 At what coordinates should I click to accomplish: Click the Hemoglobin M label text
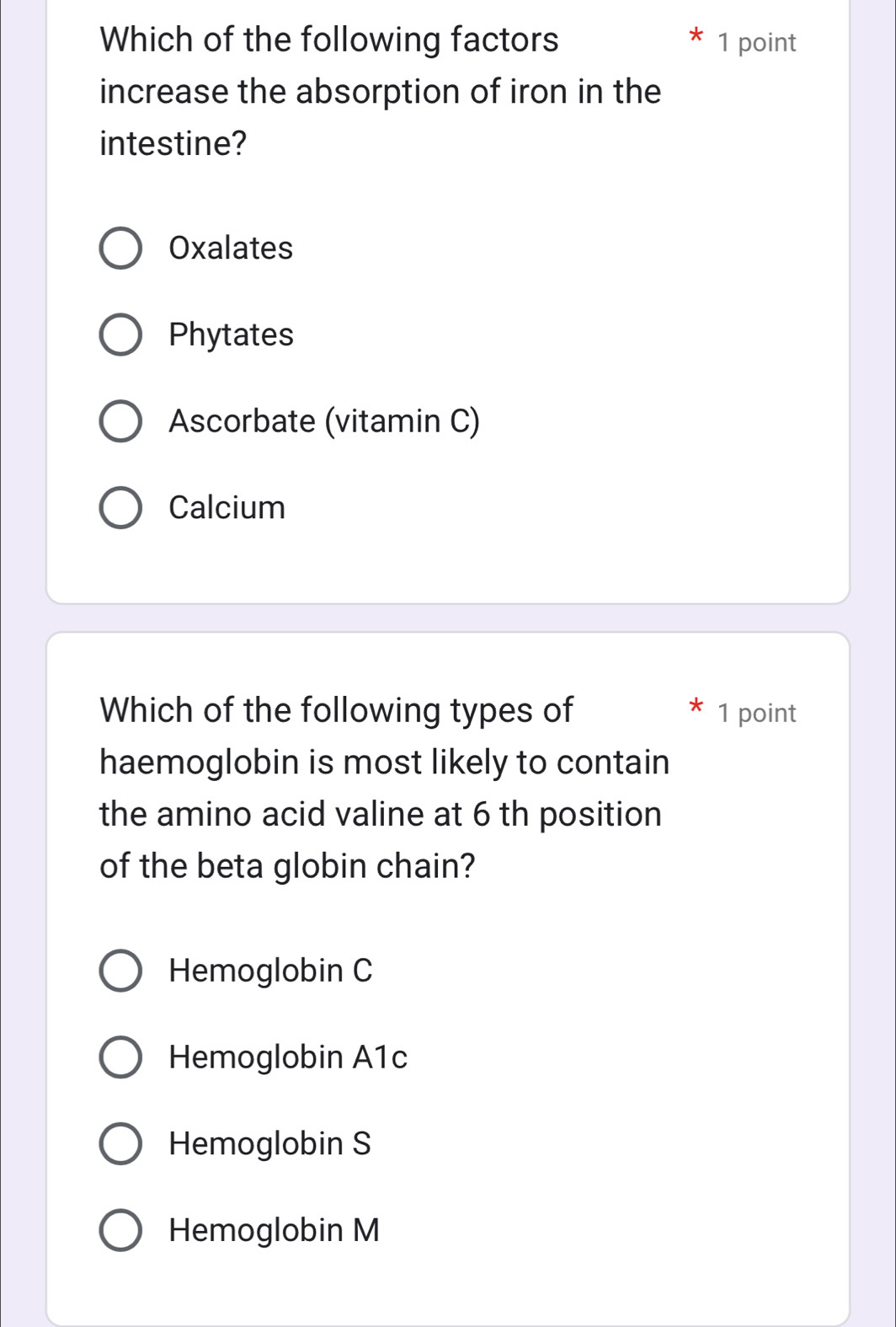(273, 1229)
